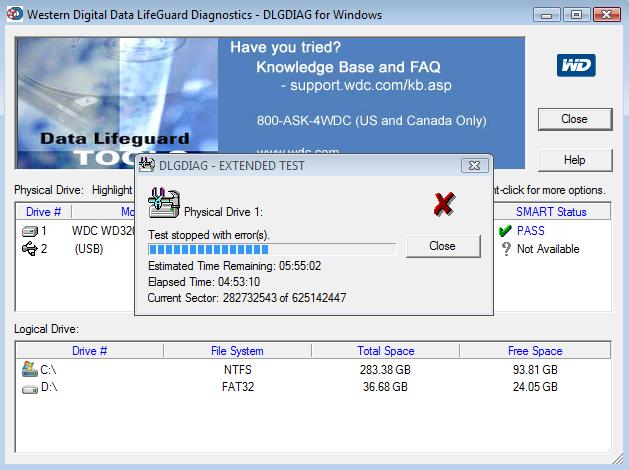This screenshot has width=629, height=470.
Task: Click the Test stopped with error(s) message
Action: (208, 235)
